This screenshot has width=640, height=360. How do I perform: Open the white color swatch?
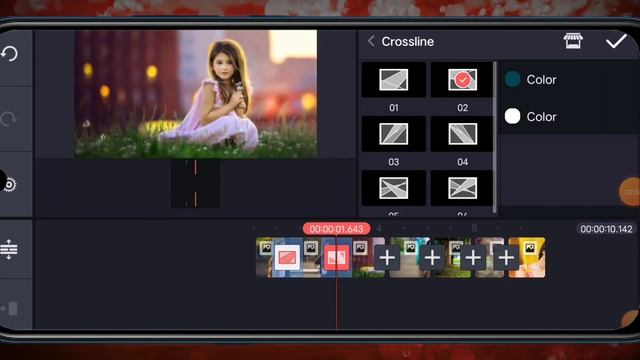513,116
